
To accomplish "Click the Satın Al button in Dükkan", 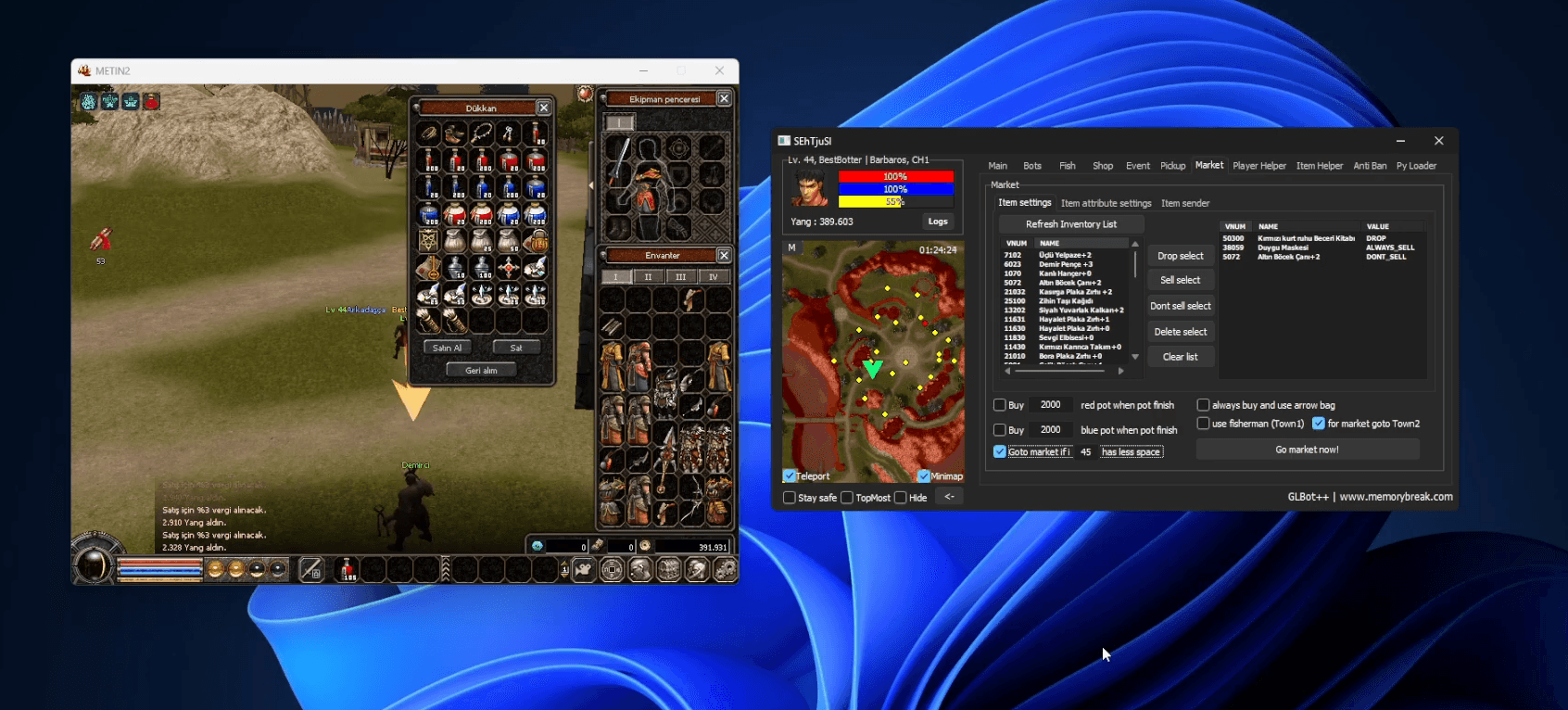I will click(x=447, y=348).
